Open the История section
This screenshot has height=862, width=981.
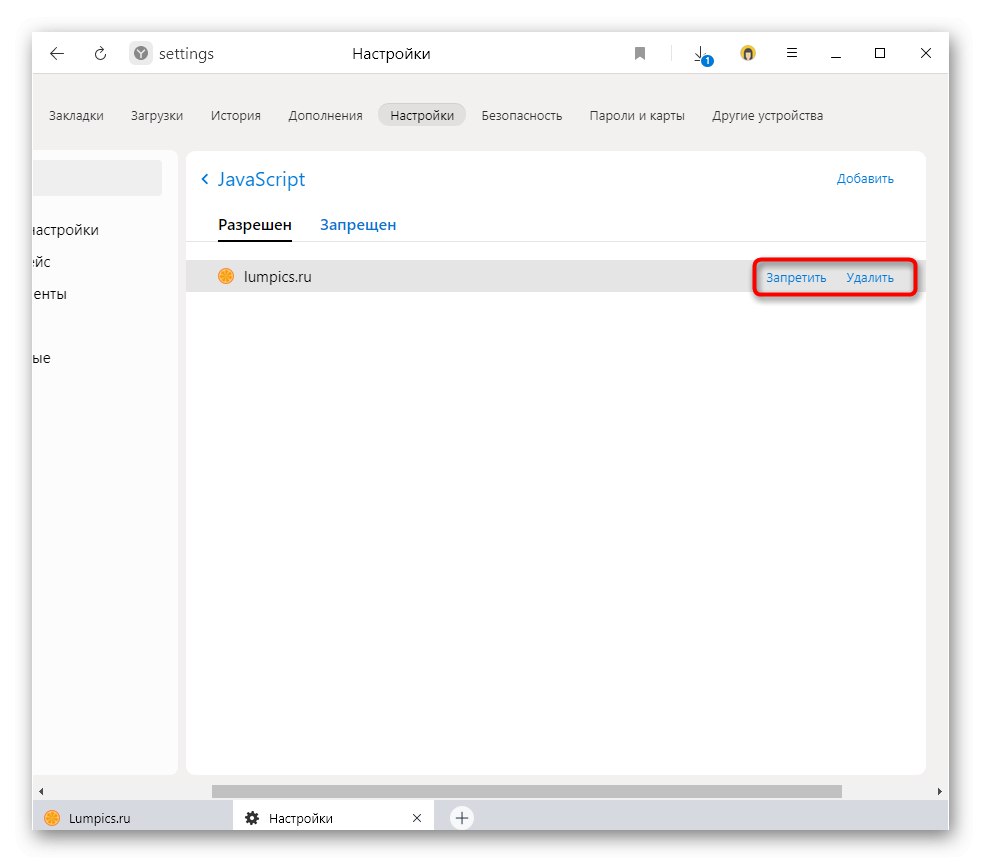point(235,116)
